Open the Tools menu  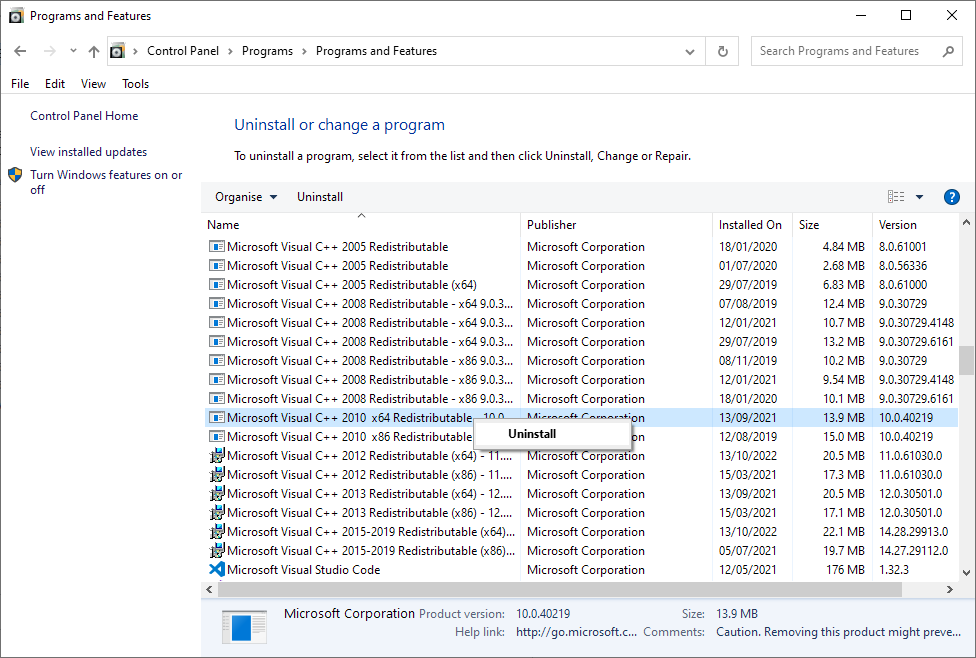click(135, 83)
